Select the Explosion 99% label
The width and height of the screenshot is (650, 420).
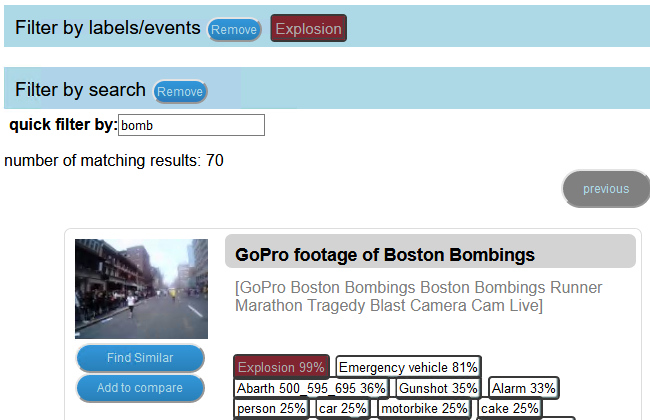281,368
